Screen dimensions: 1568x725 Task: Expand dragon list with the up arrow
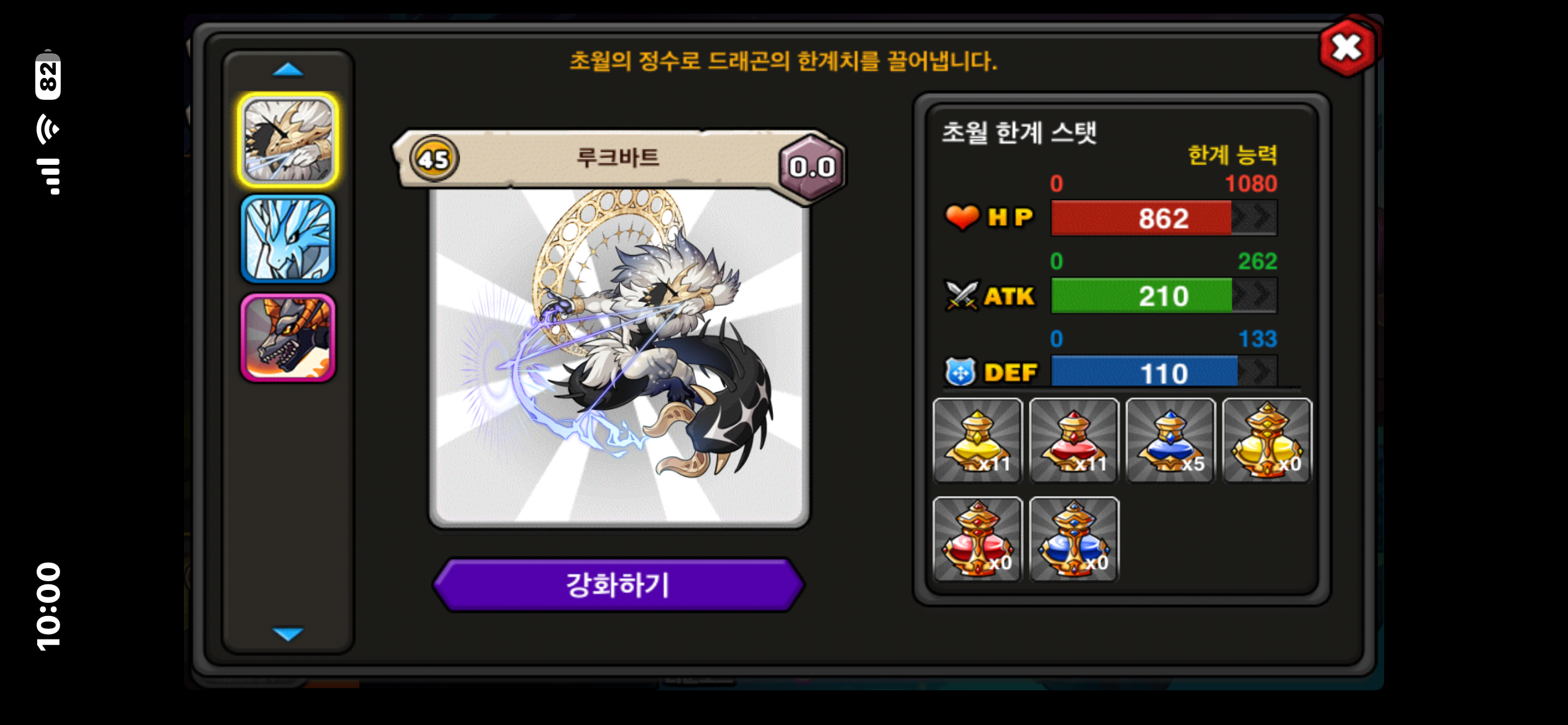[x=288, y=69]
